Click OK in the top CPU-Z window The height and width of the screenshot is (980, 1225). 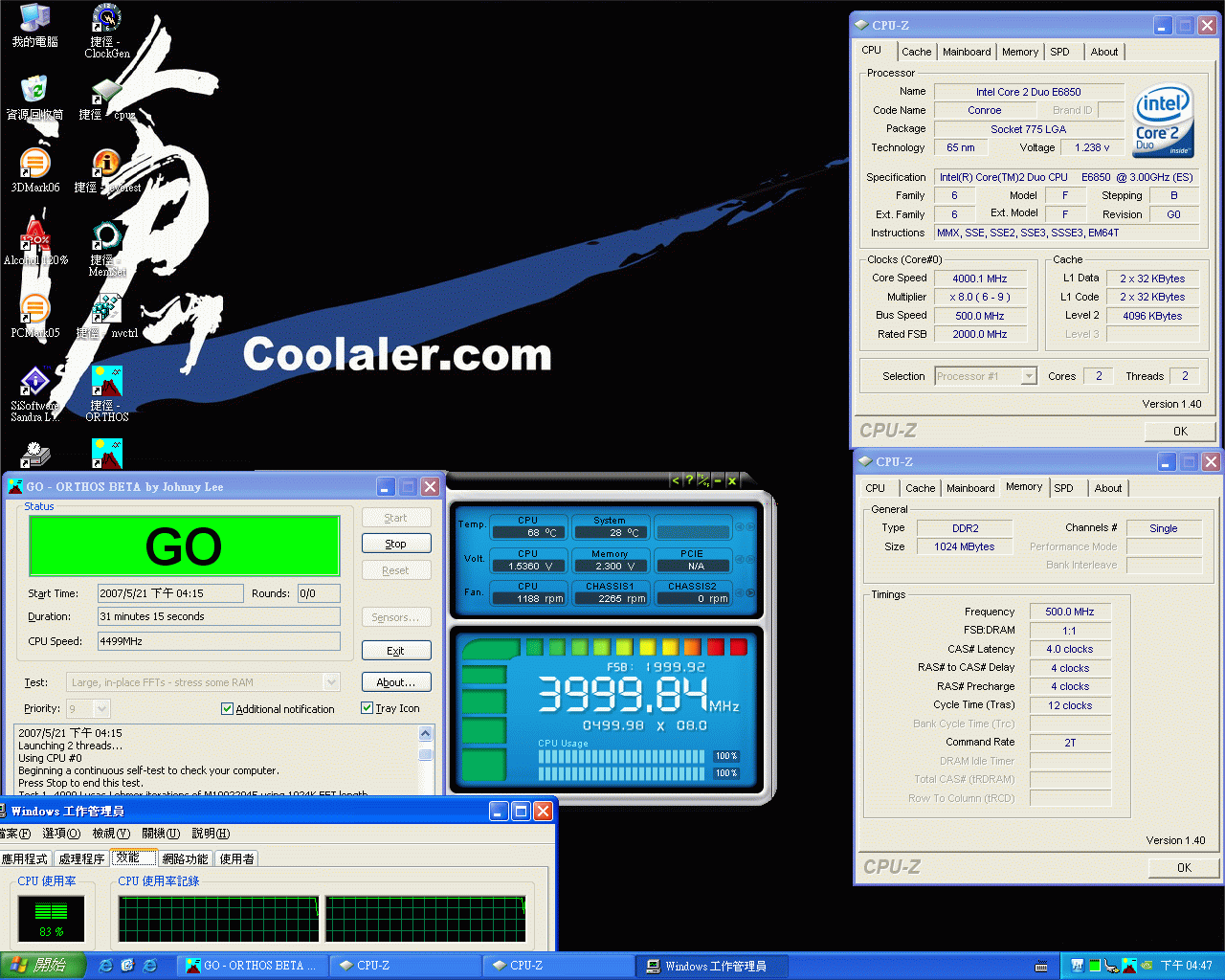click(1180, 432)
